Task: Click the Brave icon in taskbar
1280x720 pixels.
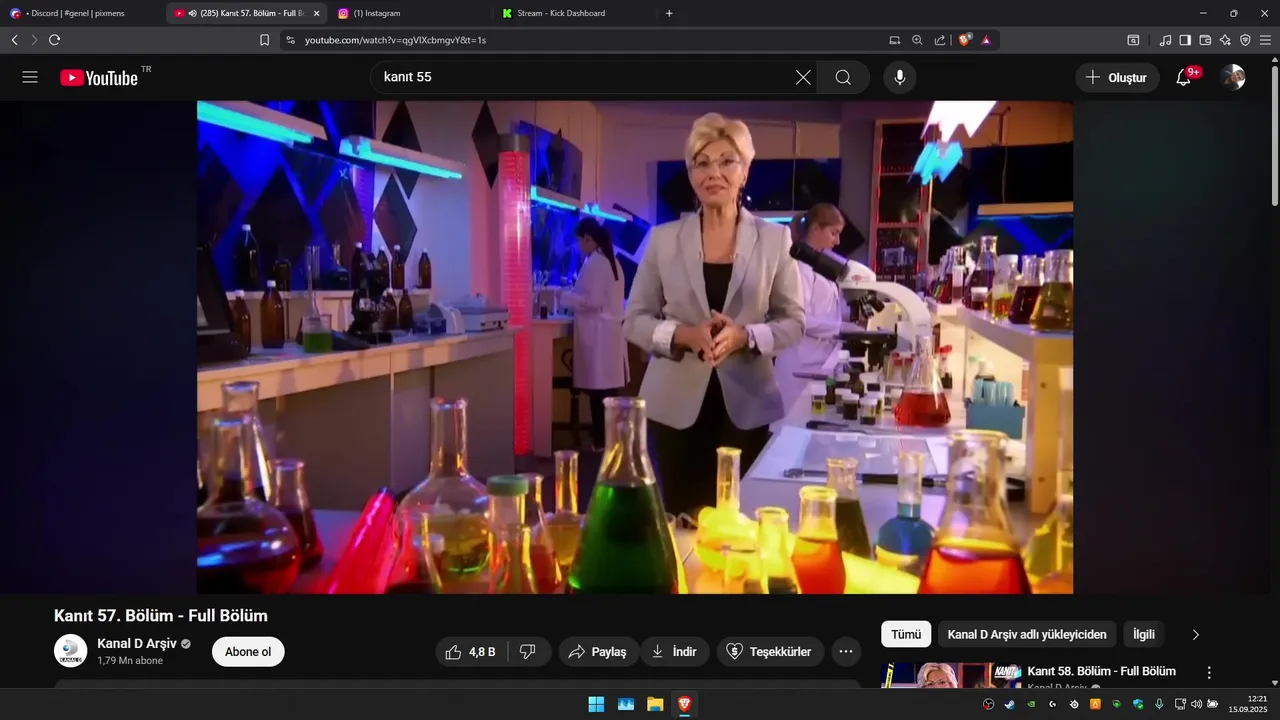Action: tap(684, 704)
